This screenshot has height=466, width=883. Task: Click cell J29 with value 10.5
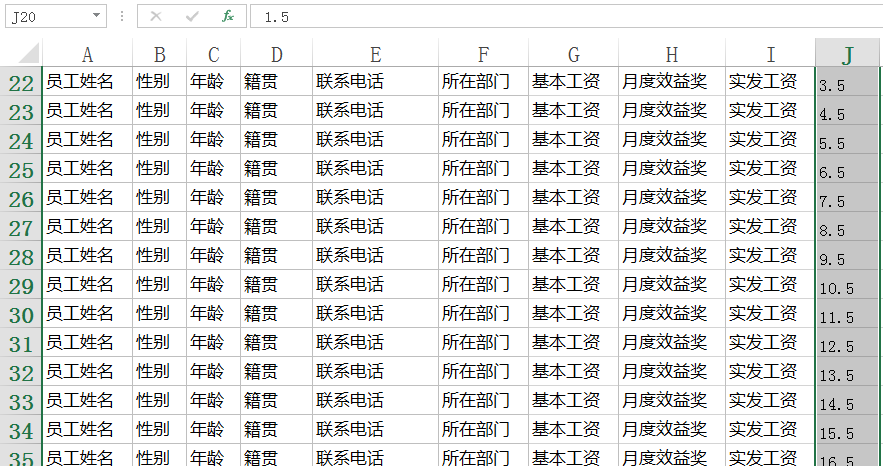click(x=848, y=285)
